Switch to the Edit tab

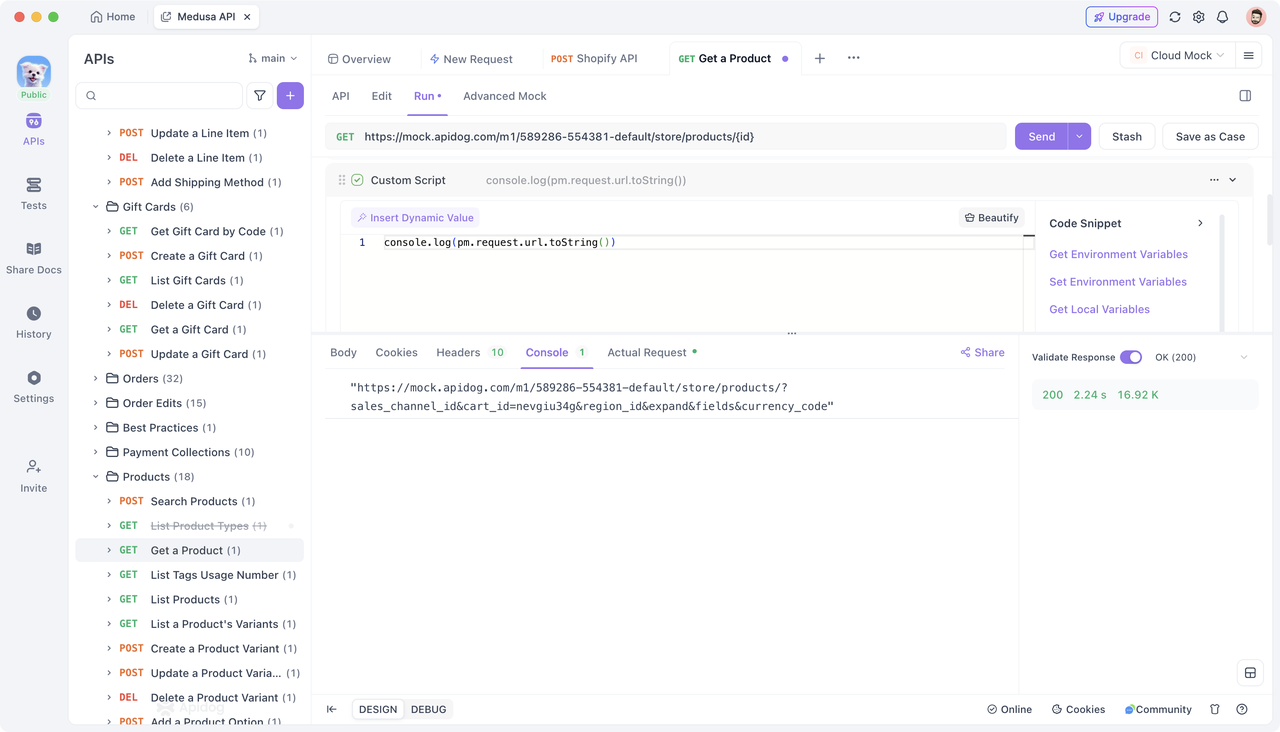[x=381, y=96]
